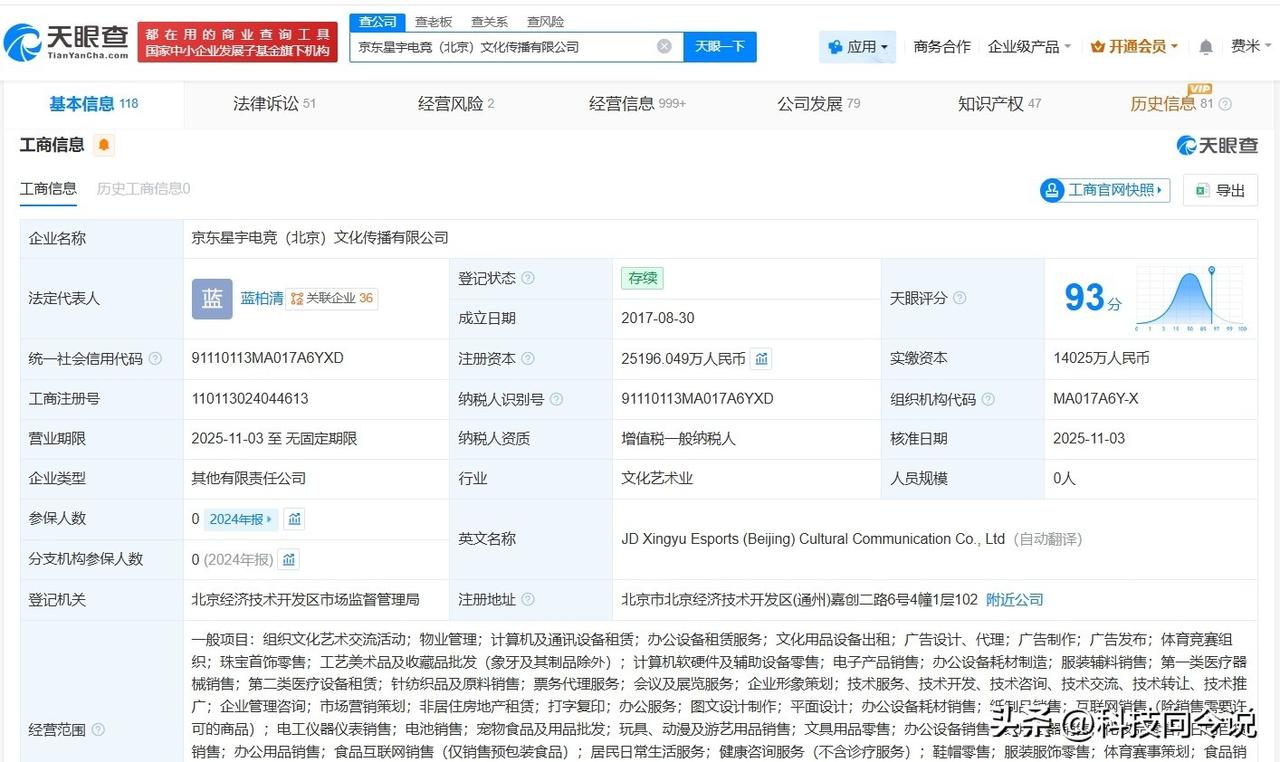
Task: Switch to the 公司发展 tab
Action: 818,104
